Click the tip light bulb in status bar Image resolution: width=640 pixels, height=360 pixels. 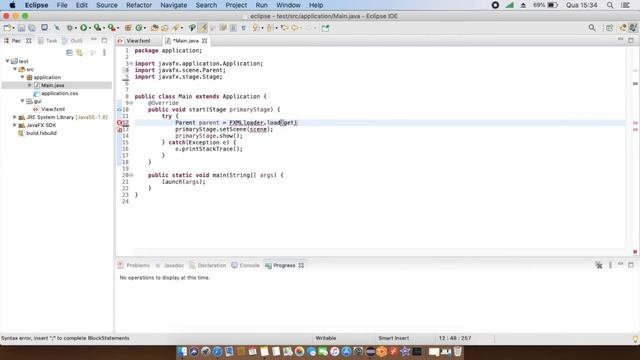click(x=635, y=338)
